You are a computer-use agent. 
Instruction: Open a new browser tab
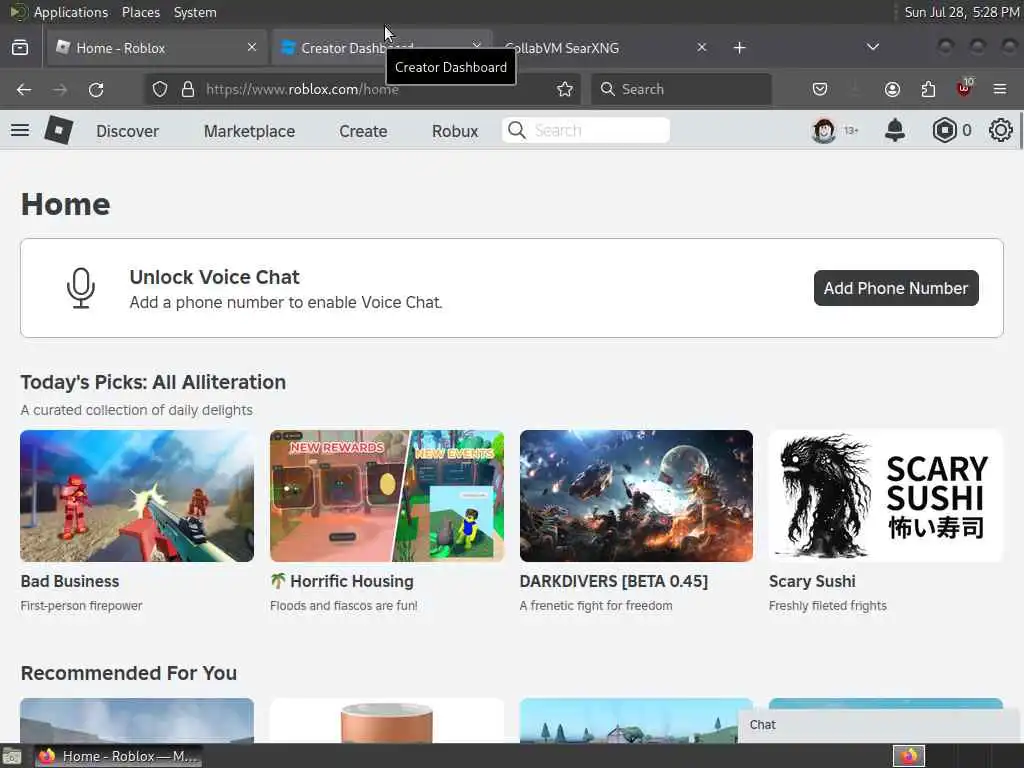(x=739, y=48)
